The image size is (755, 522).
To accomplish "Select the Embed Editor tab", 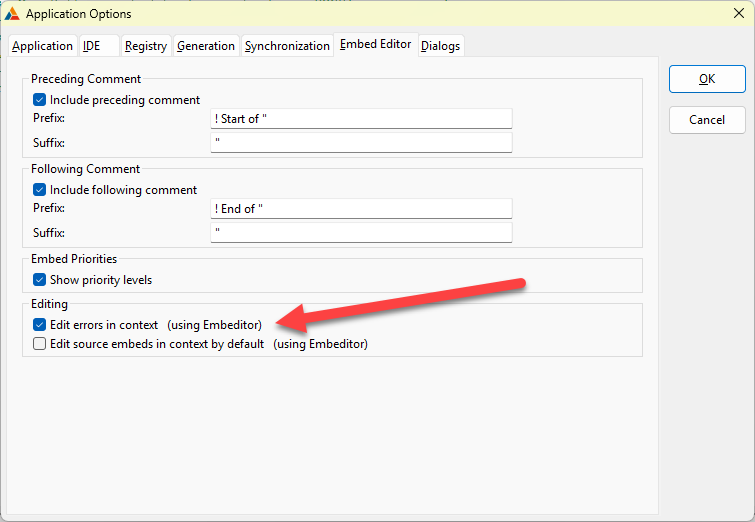I will point(375,44).
